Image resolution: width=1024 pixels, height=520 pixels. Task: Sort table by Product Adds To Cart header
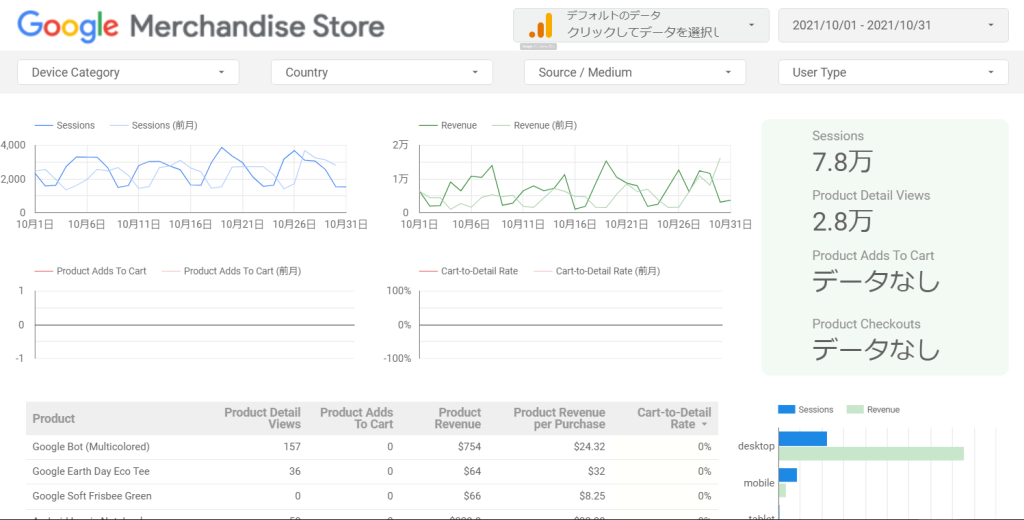(357, 418)
